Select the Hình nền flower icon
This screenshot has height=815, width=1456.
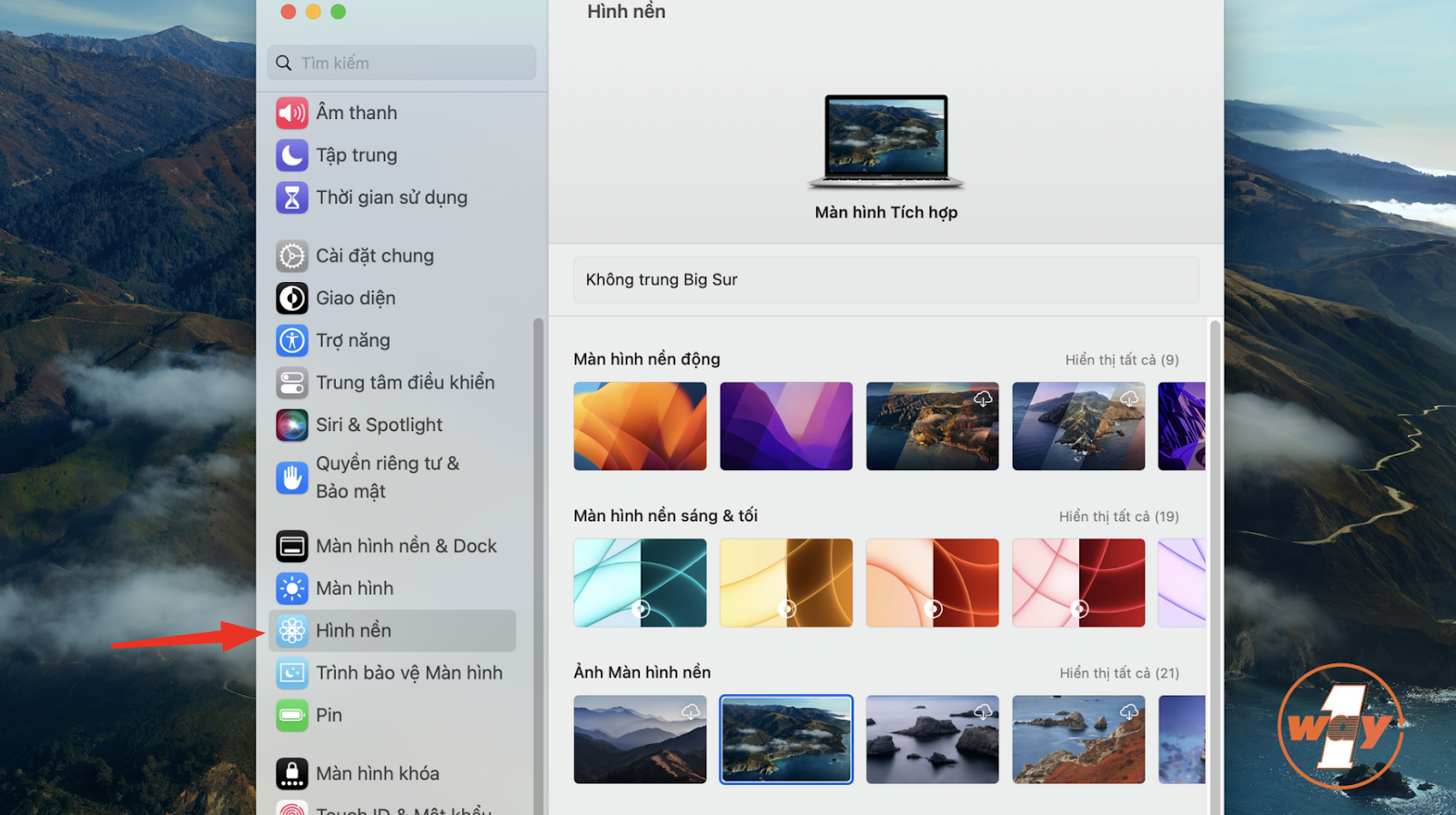[x=292, y=630]
